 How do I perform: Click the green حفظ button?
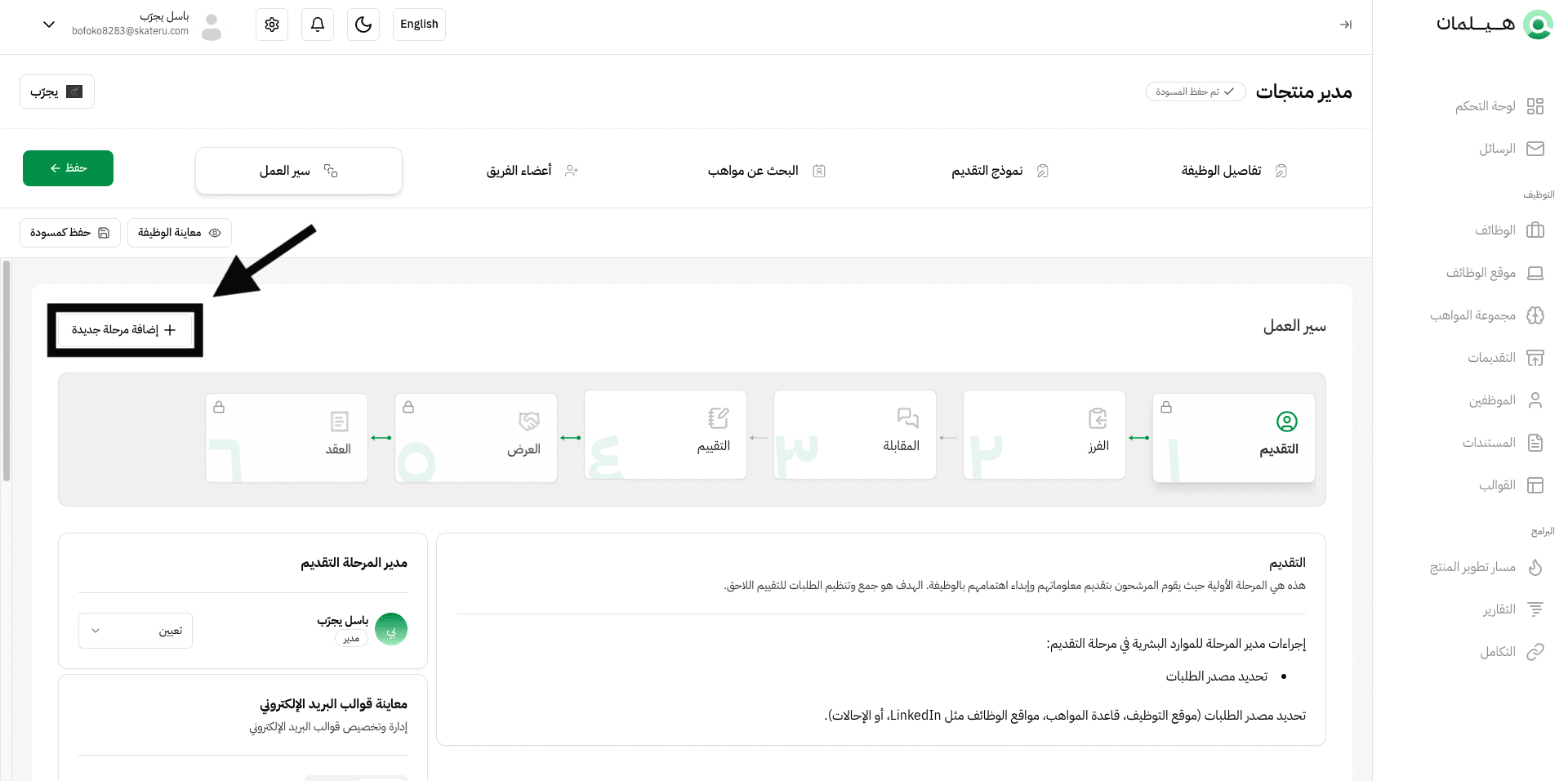tap(68, 168)
